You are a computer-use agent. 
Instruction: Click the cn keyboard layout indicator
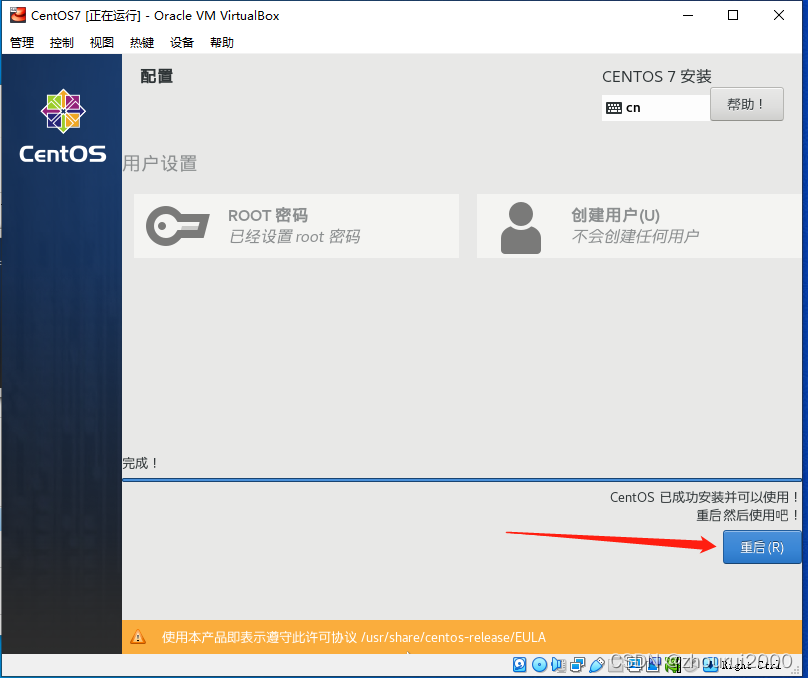[x=655, y=108]
